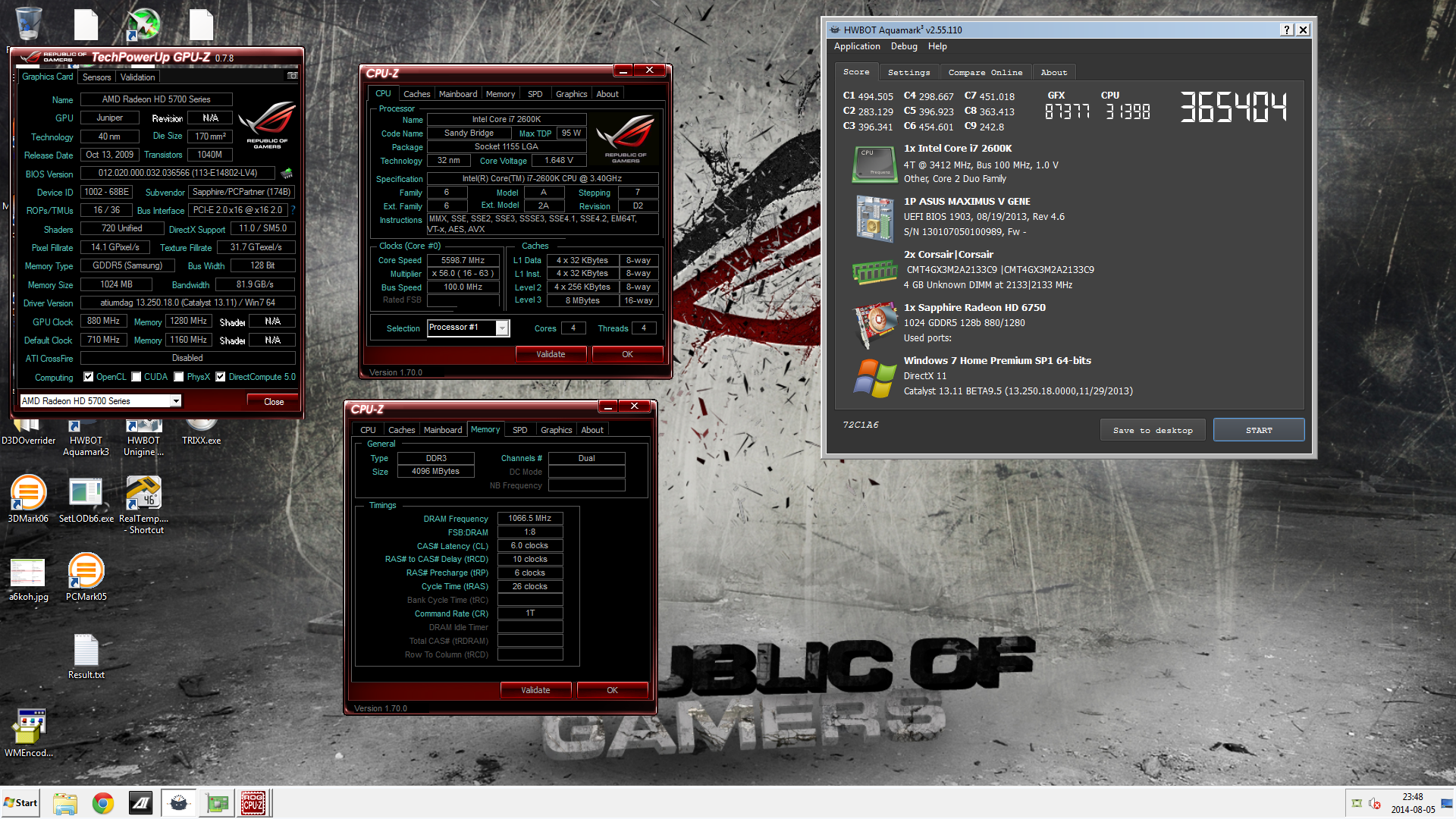Select the HWBOT Unigine desktop shortcut
This screenshot has width=1456, height=819.
tap(143, 440)
